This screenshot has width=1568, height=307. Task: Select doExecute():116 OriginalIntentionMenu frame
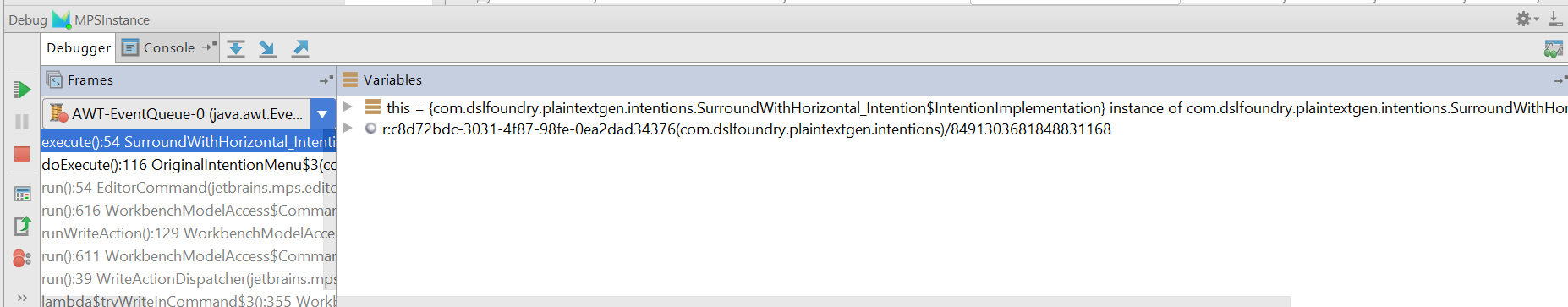189,165
